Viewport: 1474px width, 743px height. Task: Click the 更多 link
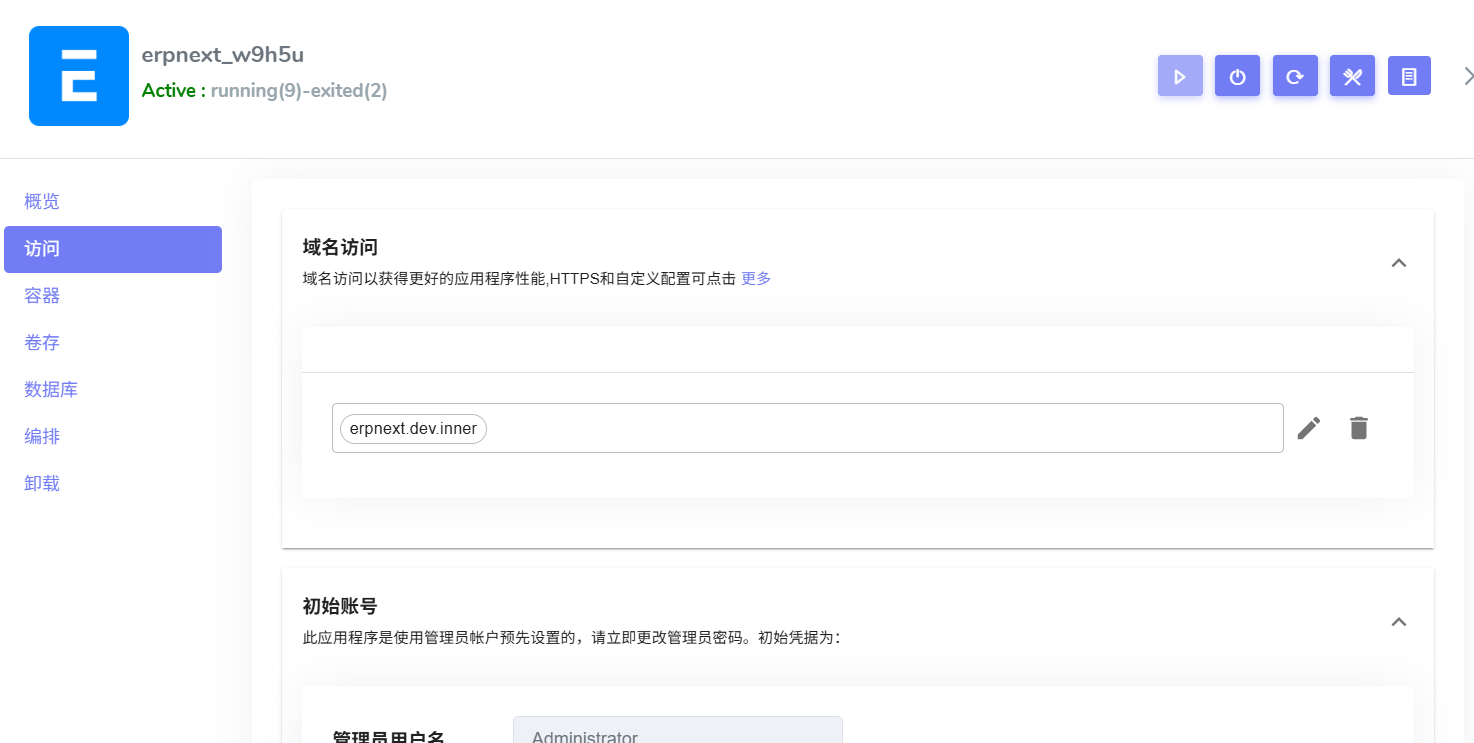tap(755, 278)
